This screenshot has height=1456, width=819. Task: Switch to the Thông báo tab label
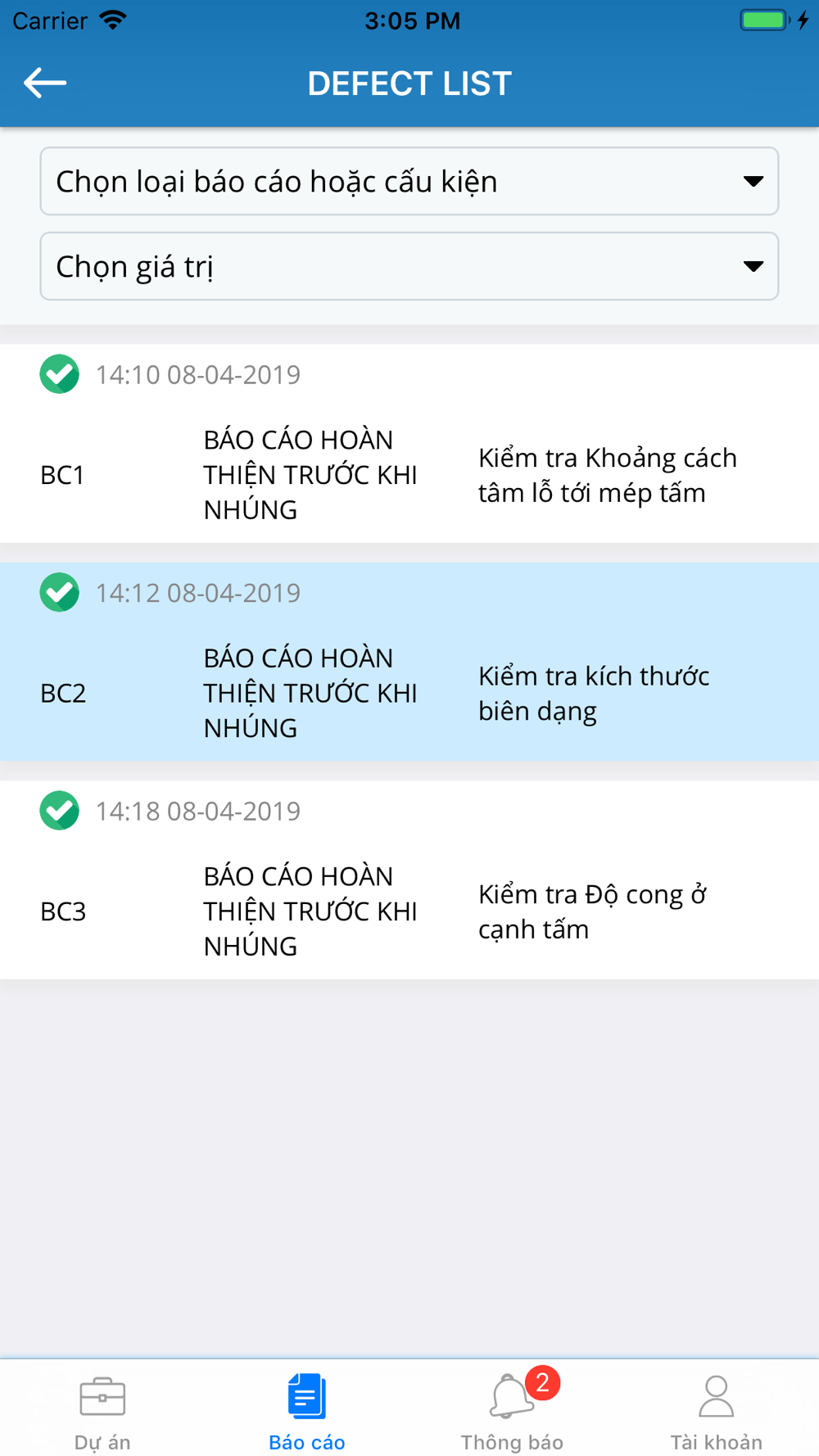512,1442
